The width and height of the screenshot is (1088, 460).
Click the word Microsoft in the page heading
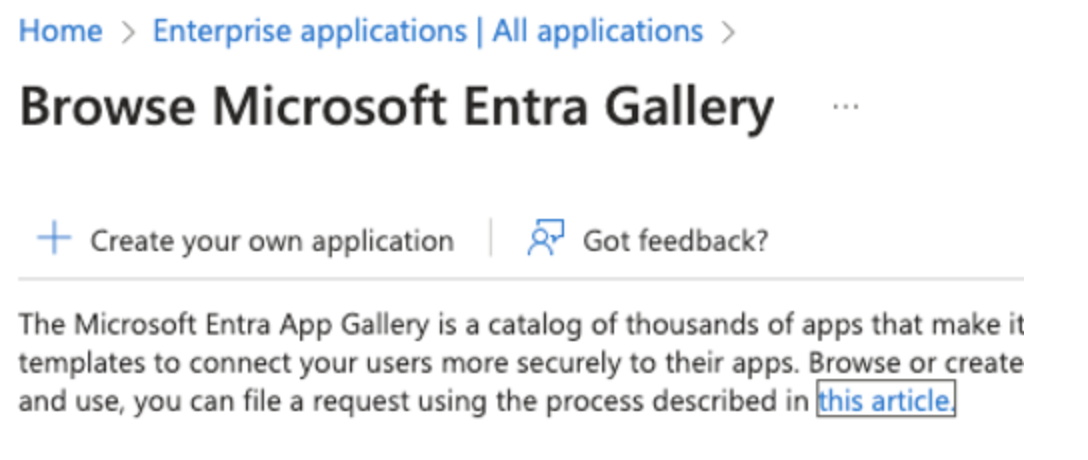point(329,108)
